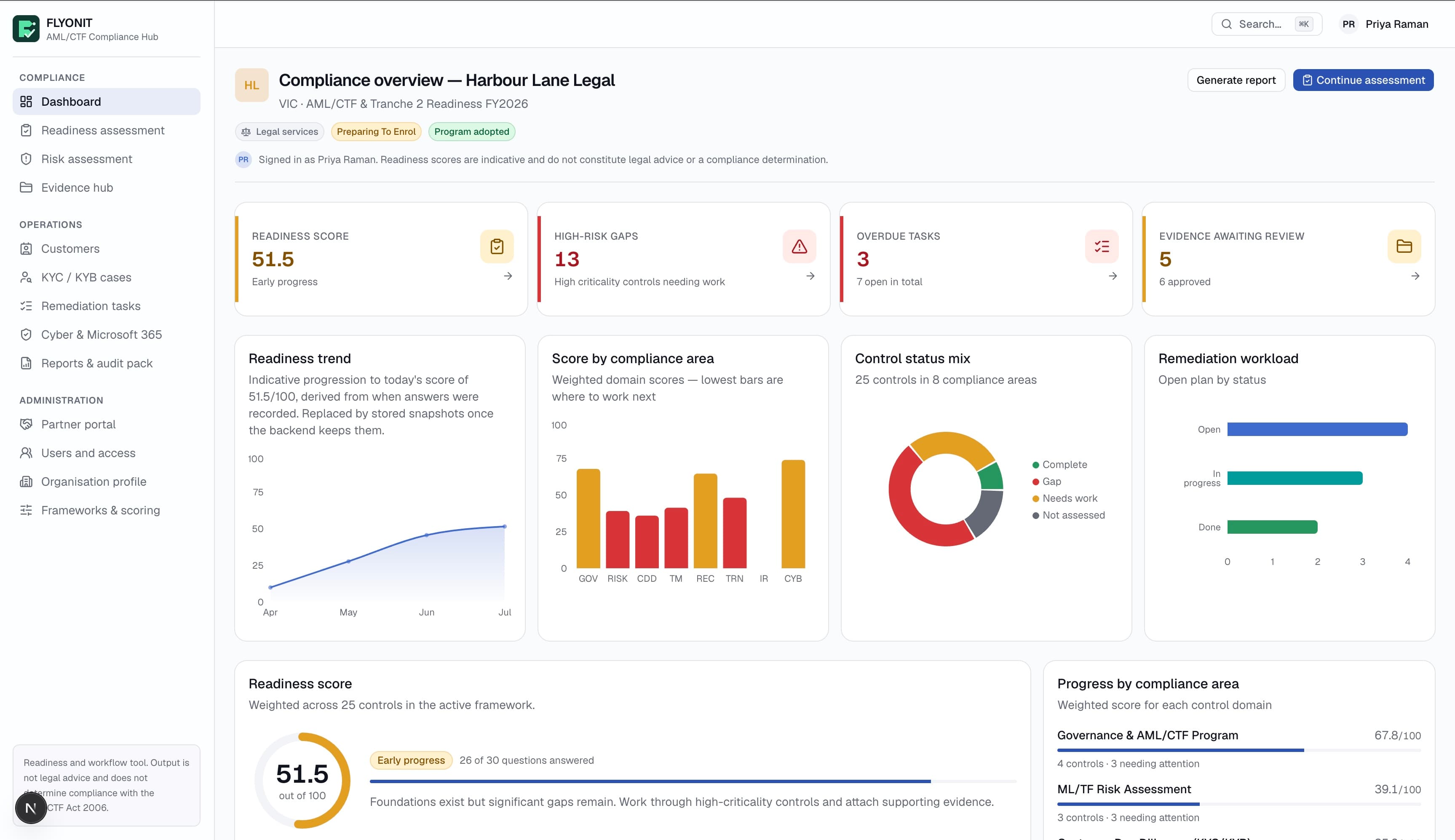Image resolution: width=1455 pixels, height=840 pixels.
Task: Click the Risk assessment shield icon
Action: (26, 159)
